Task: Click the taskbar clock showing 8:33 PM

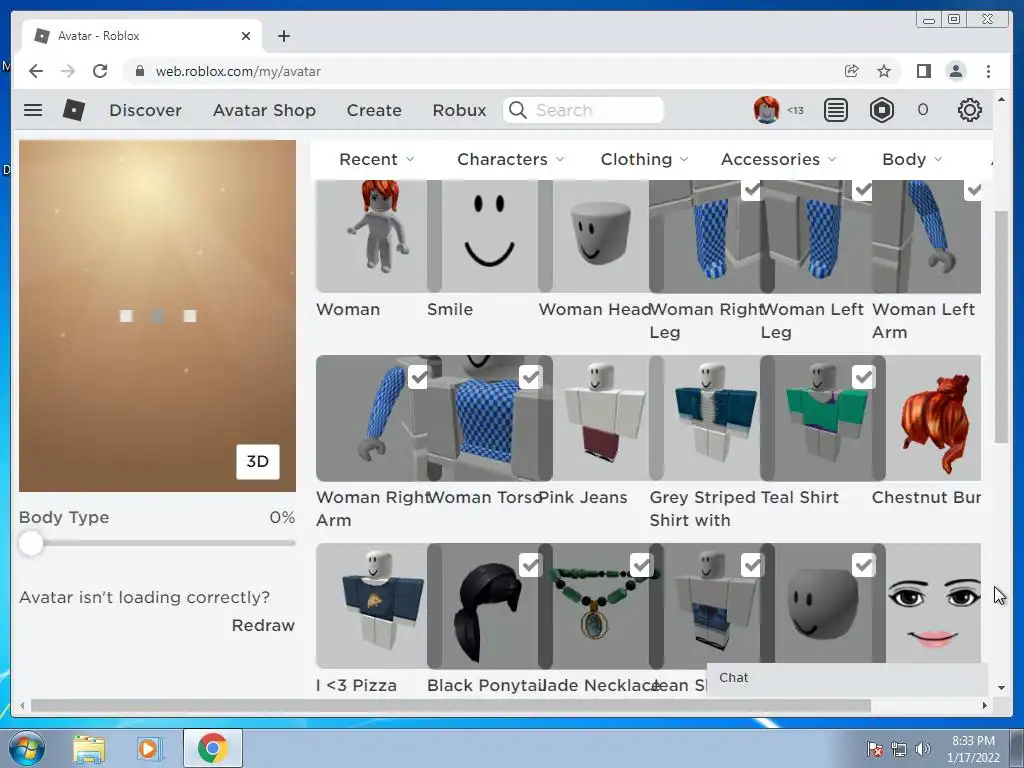Action: (973, 748)
